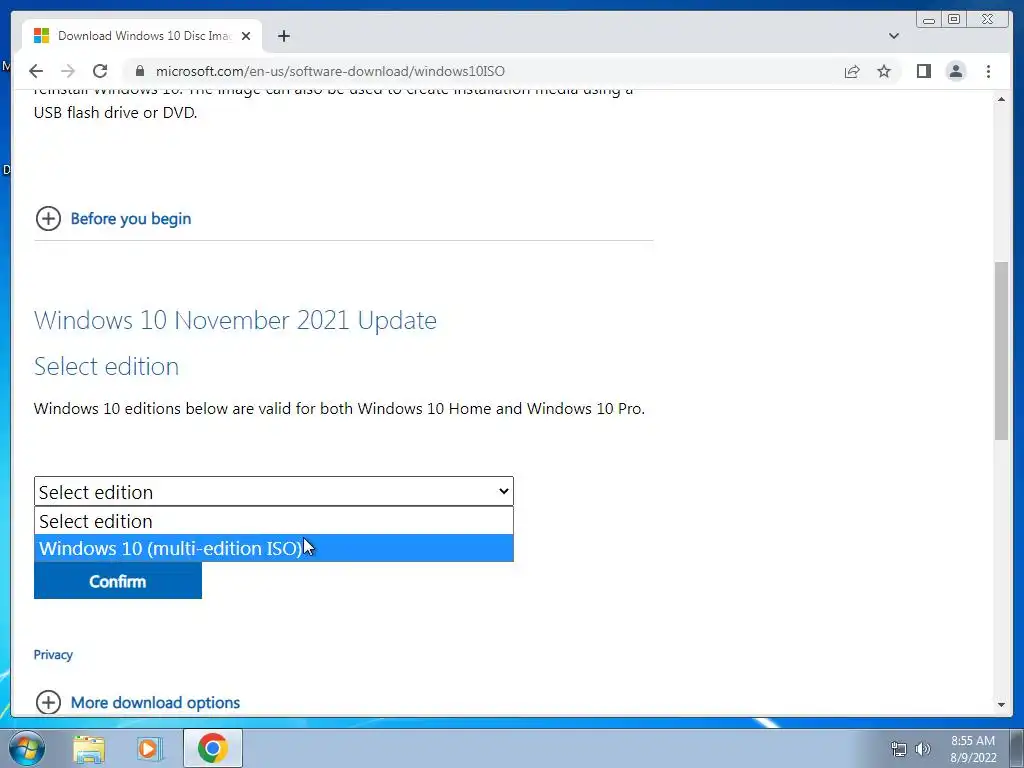Close the Download Windows 10 tab
Viewport: 1024px width, 768px height.
[246, 36]
